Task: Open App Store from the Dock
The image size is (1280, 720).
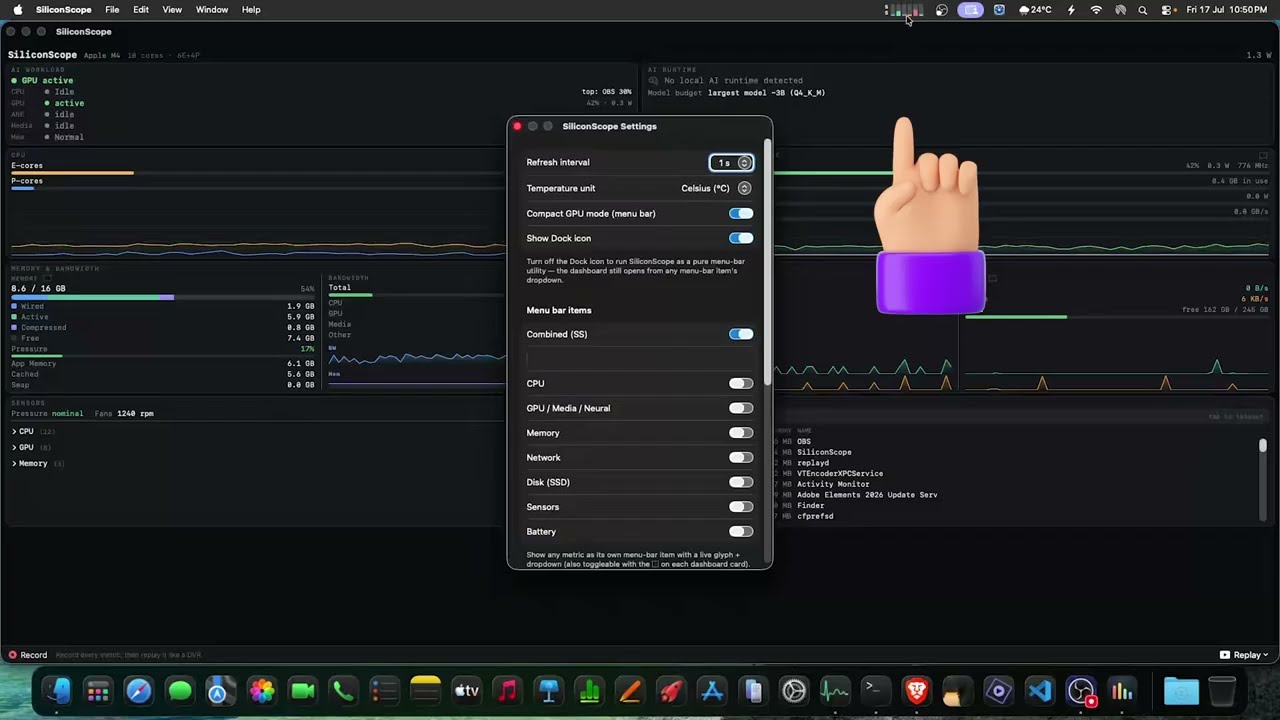Action: tap(712, 691)
